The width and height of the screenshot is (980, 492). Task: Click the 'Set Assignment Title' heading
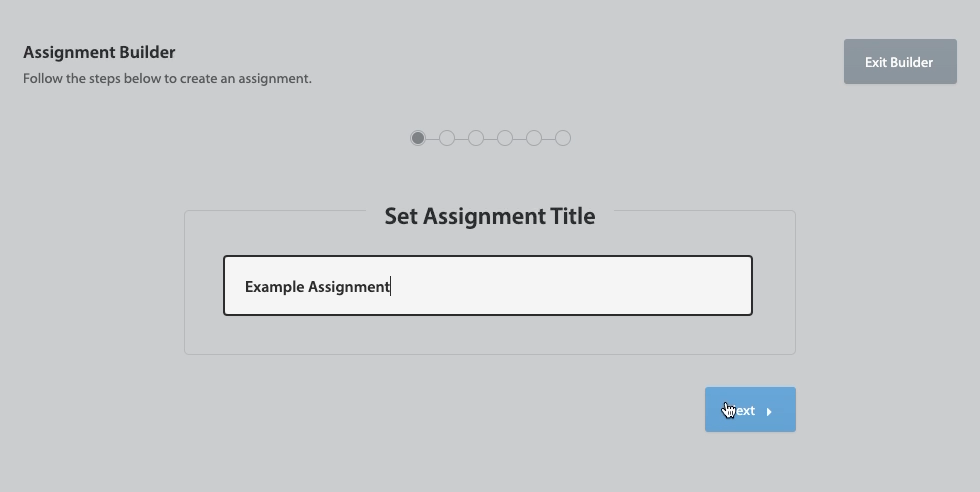tap(489, 216)
